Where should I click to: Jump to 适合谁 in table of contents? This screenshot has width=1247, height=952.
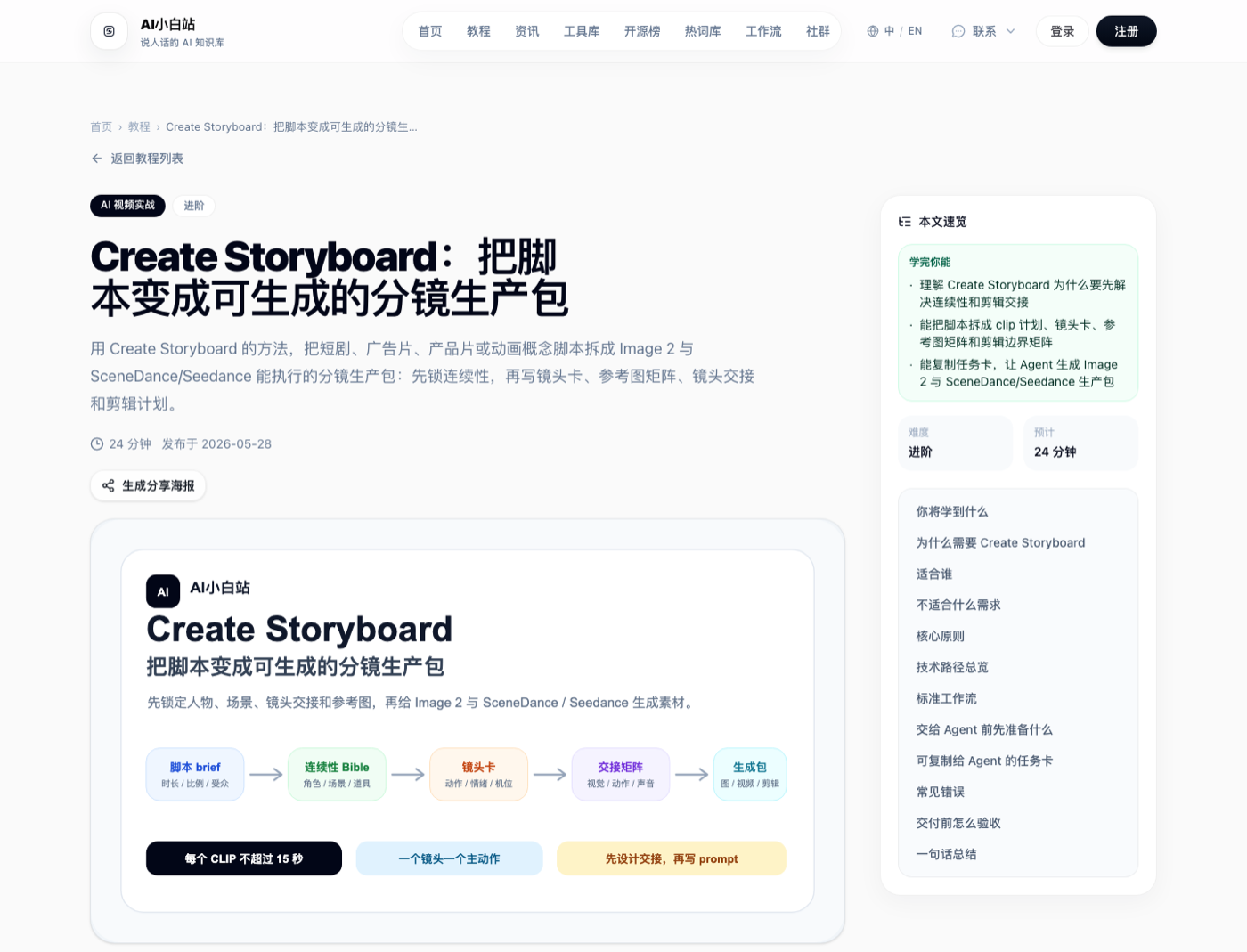pos(934,574)
